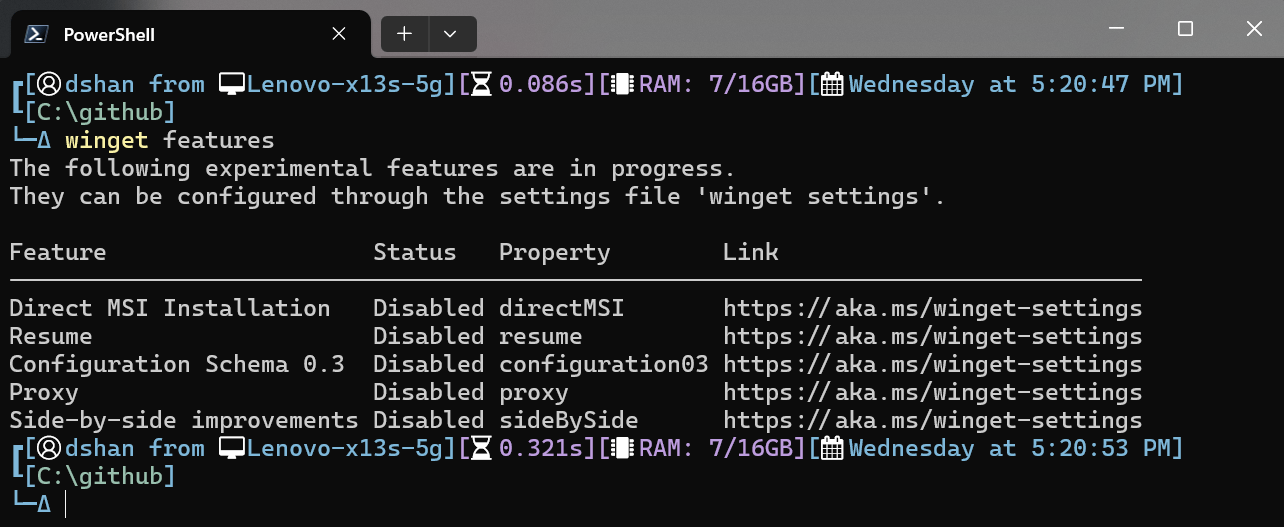Click the RAM chip icon in the first prompt
Viewport: 1284px width, 527px height.
pyautogui.click(x=624, y=84)
